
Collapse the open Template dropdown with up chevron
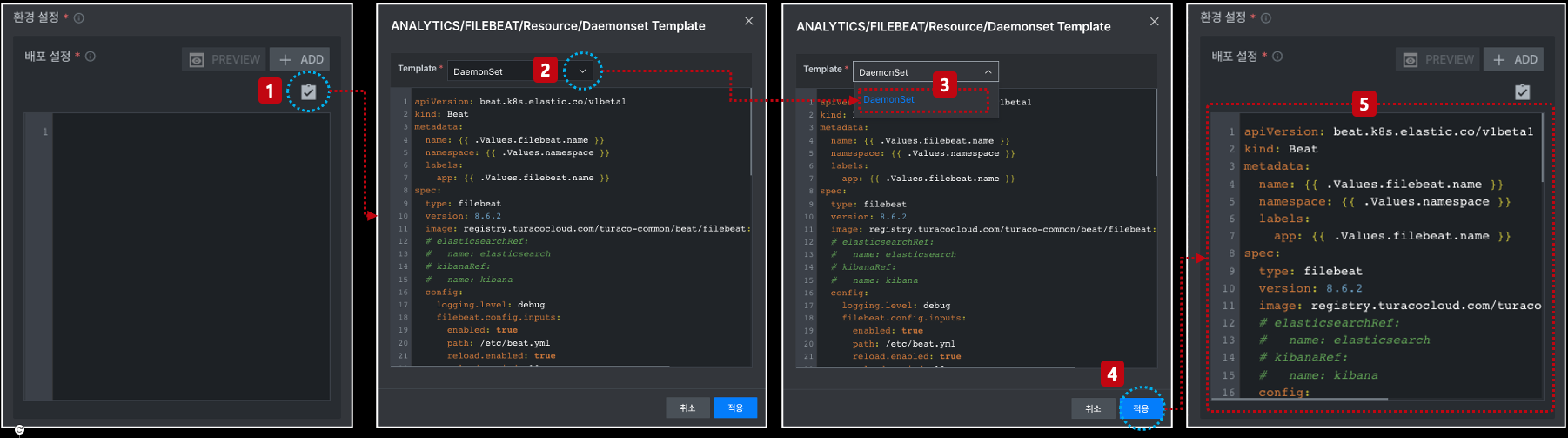(988, 71)
